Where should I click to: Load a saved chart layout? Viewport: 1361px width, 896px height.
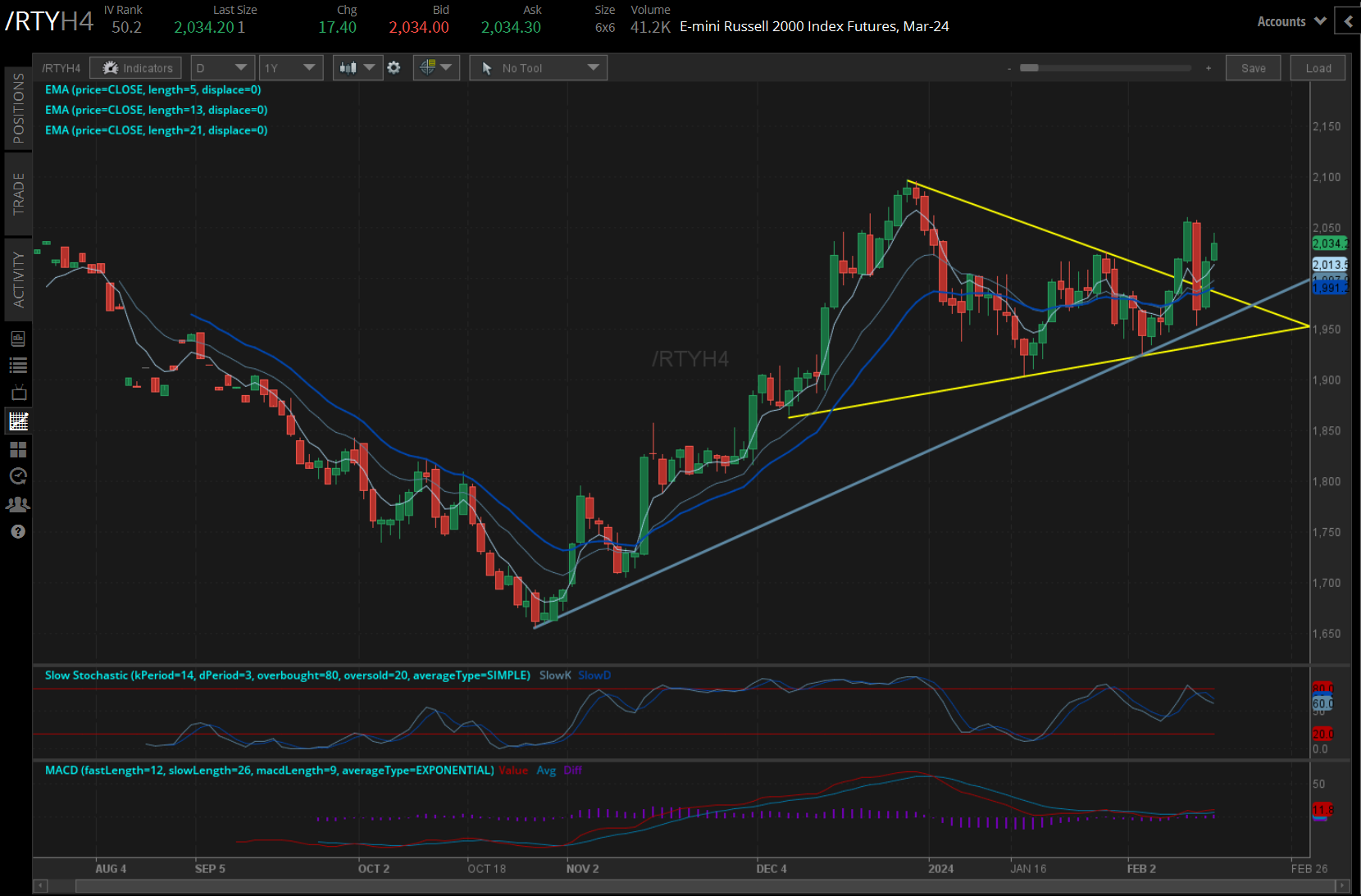point(1318,68)
